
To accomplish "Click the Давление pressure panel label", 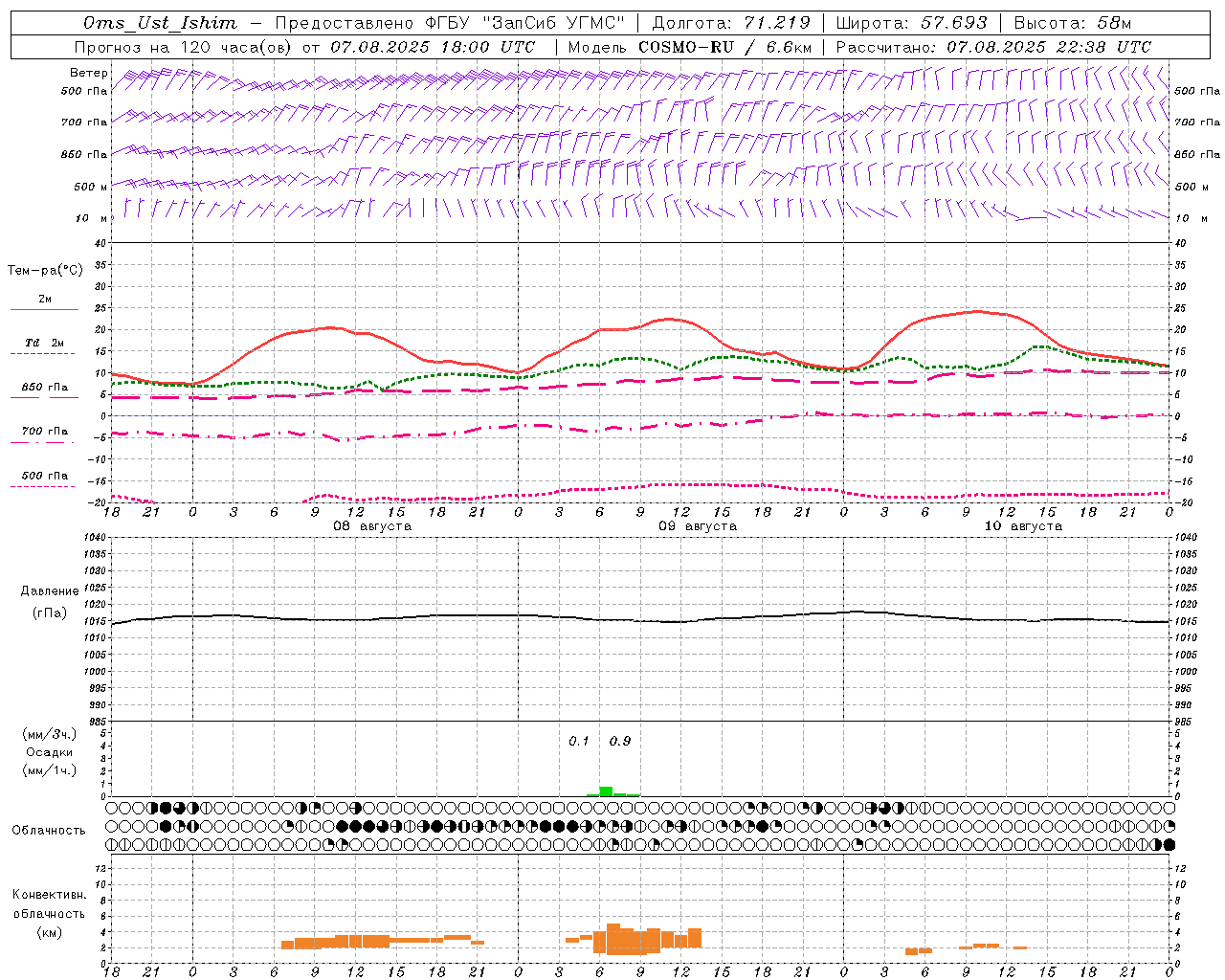I will [x=50, y=591].
